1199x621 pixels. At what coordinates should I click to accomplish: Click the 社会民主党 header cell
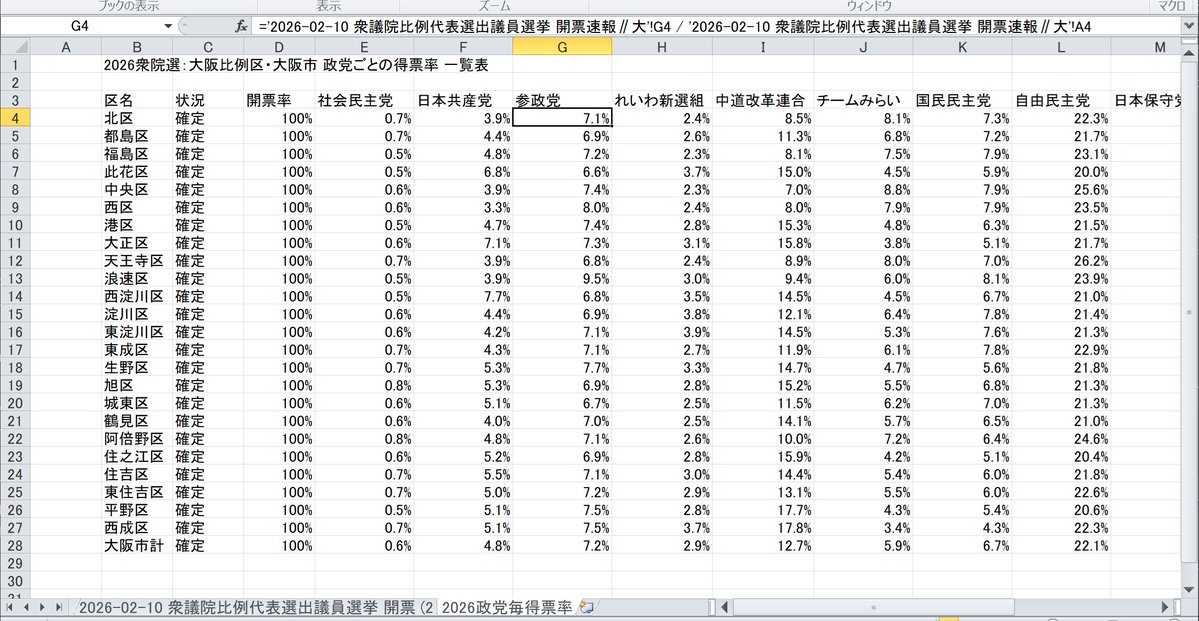coord(363,100)
